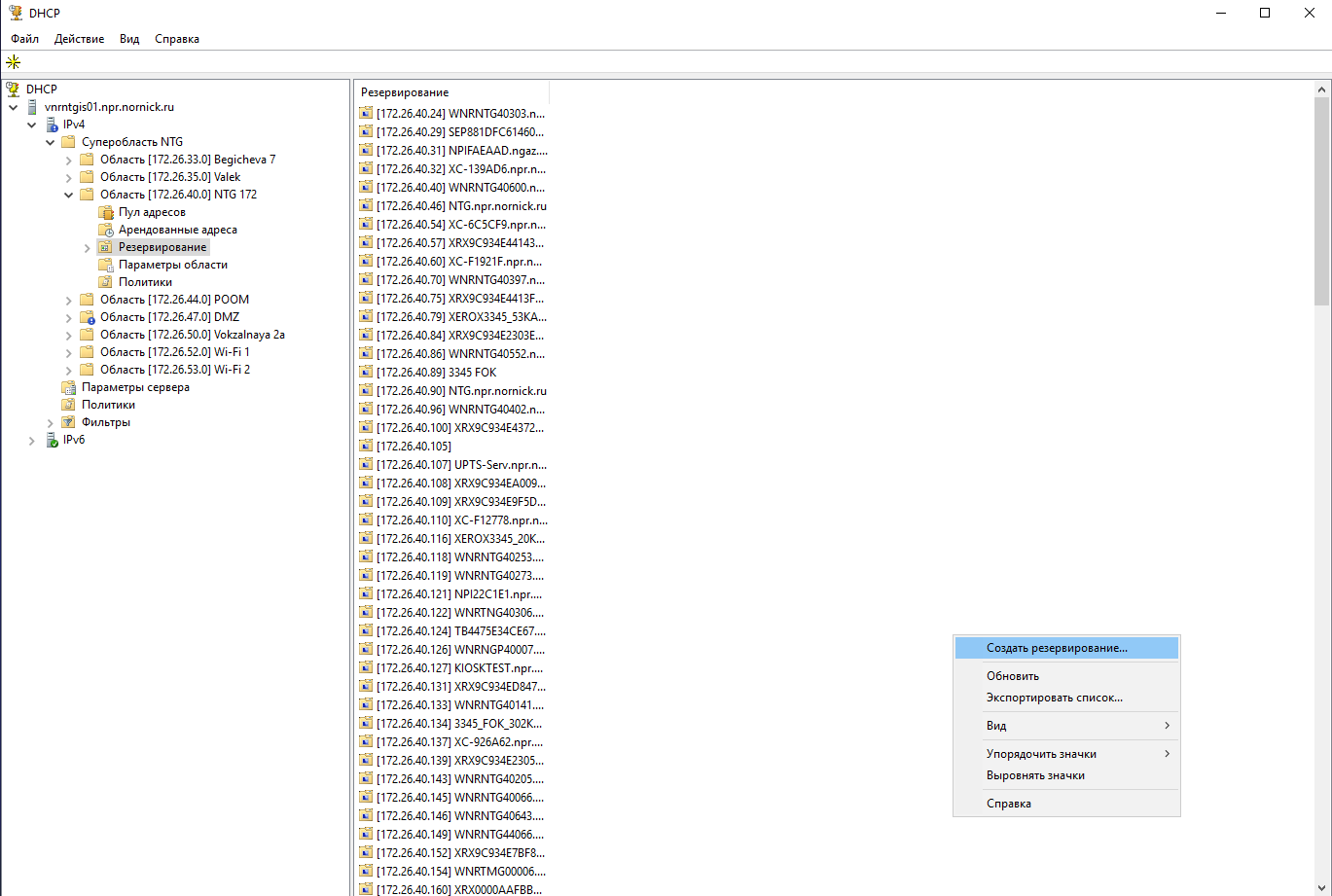Screen dimensions: 1332x896
Task: Open the Арендованные адреса icon
Action: (106, 230)
